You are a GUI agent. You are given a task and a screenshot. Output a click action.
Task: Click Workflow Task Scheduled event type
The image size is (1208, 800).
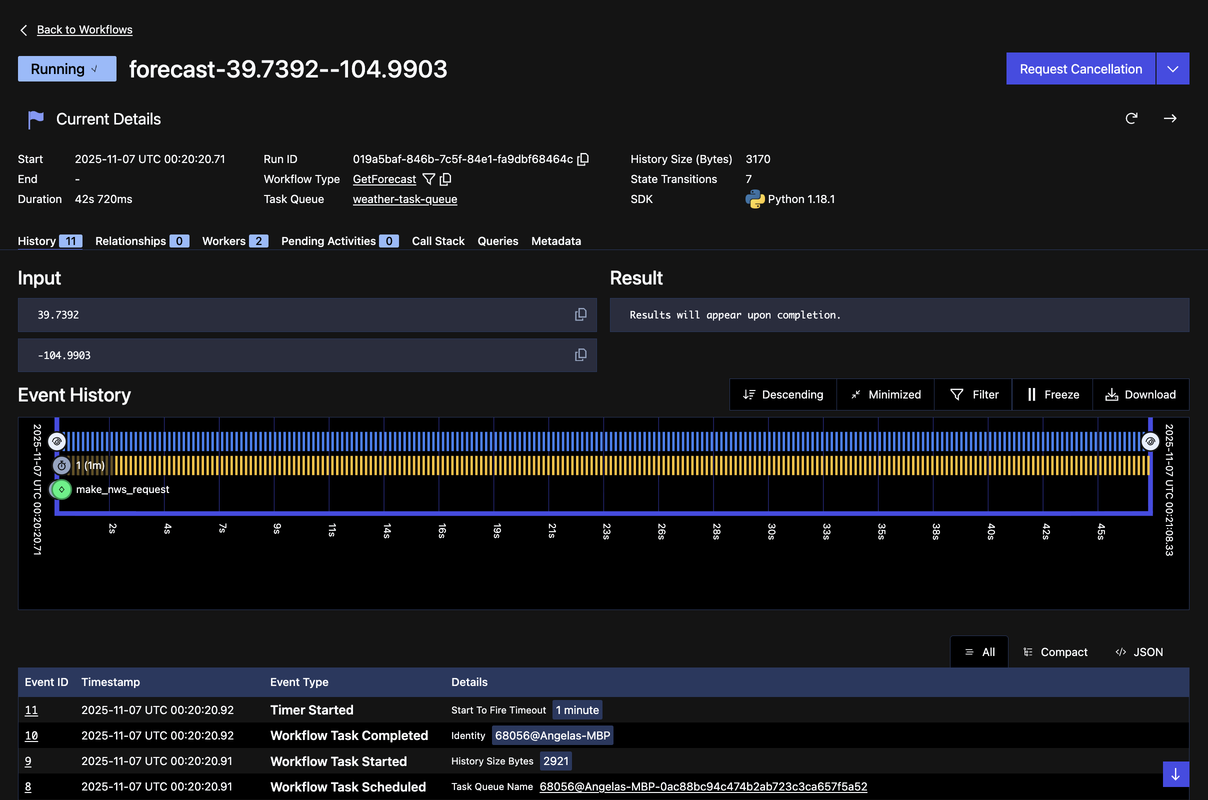(348, 787)
